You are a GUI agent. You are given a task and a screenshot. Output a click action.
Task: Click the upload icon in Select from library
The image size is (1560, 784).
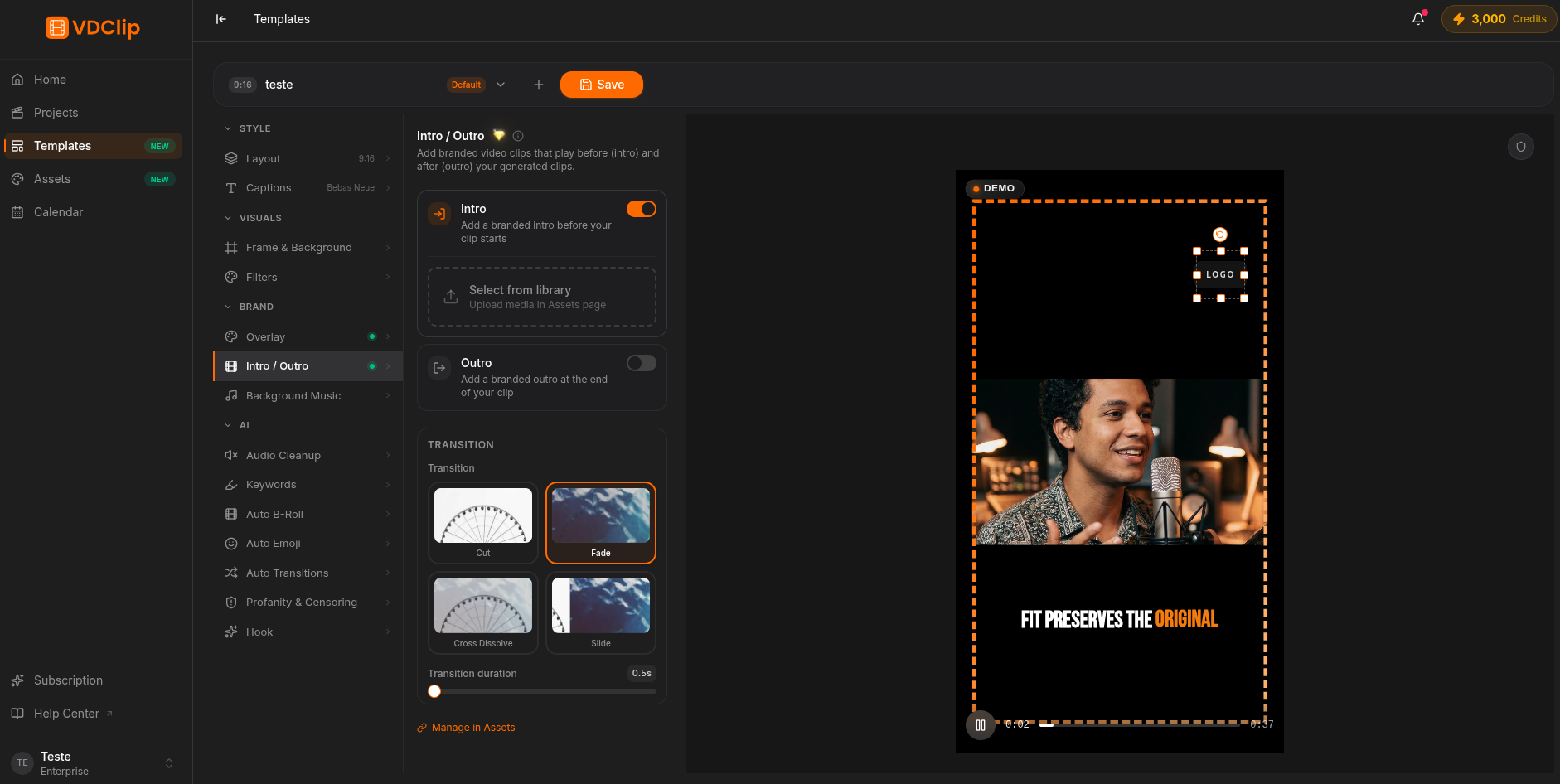(x=451, y=297)
